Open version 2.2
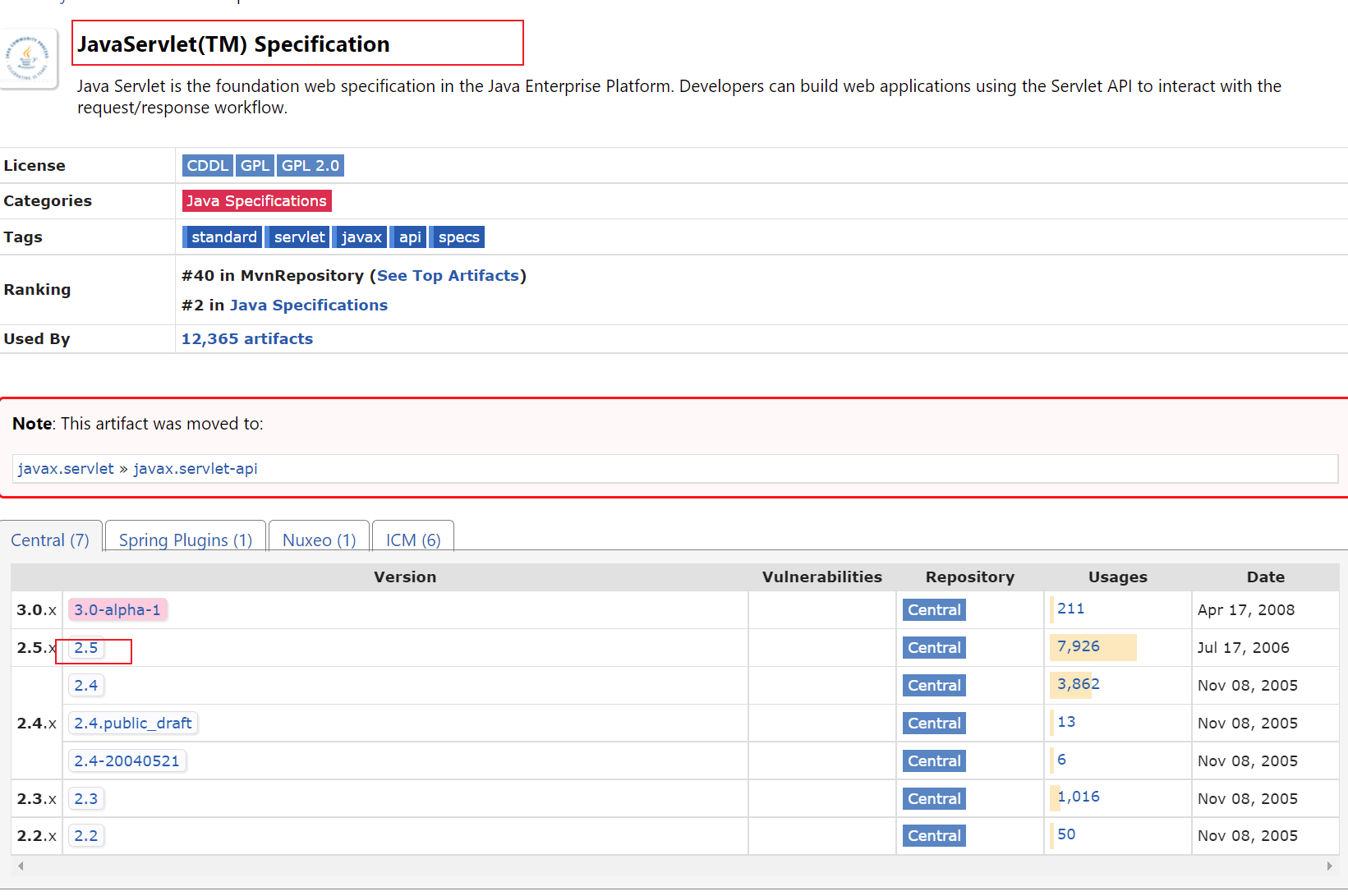Screen dimensions: 1348x896 click(x=86, y=836)
